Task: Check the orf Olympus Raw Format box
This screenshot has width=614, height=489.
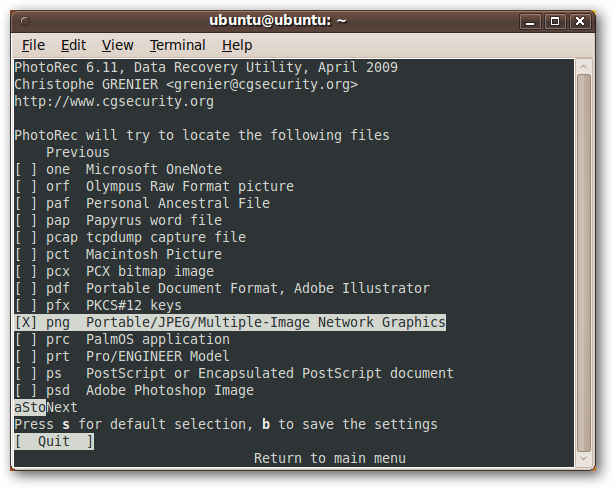Action: coord(27,186)
